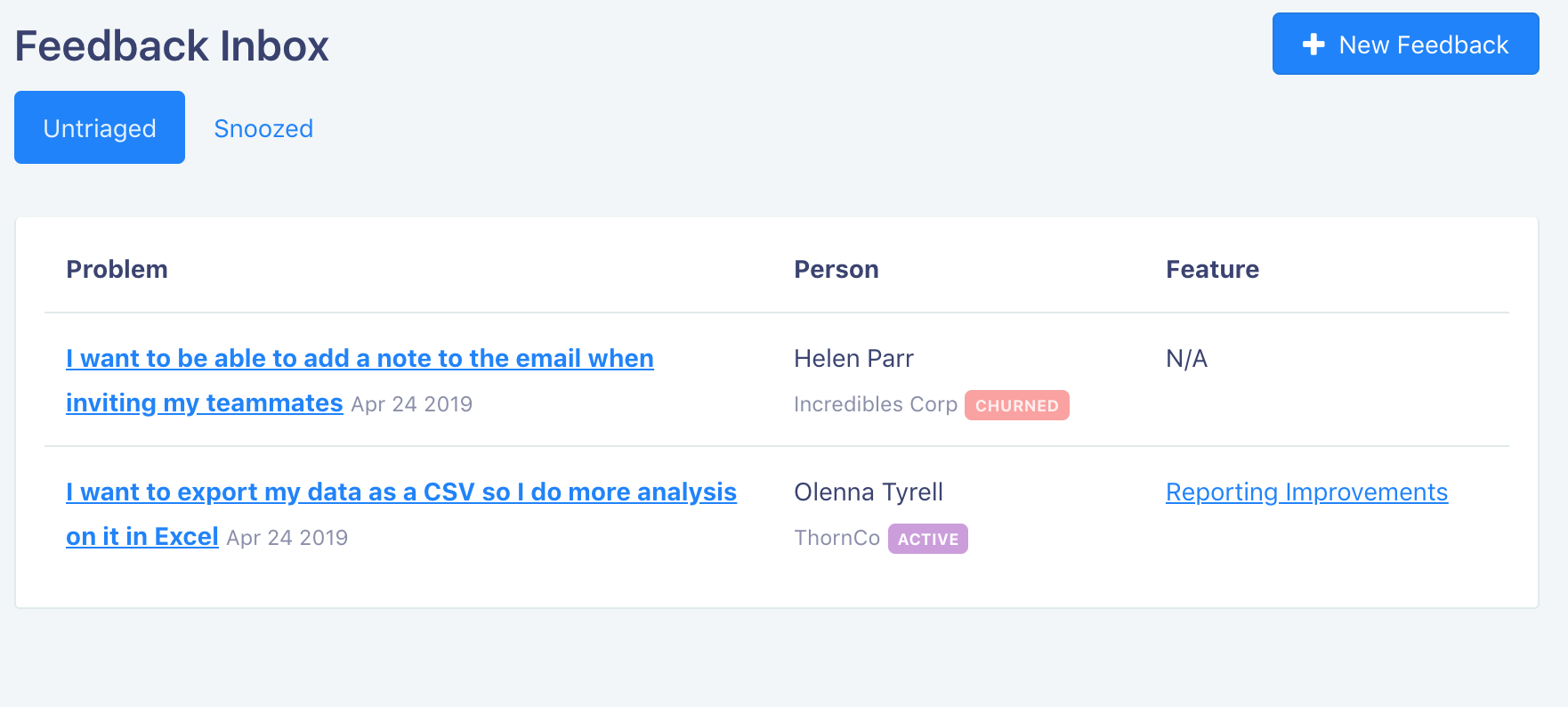Click the ThornCo company name
This screenshot has width=1568, height=707.
click(837, 538)
